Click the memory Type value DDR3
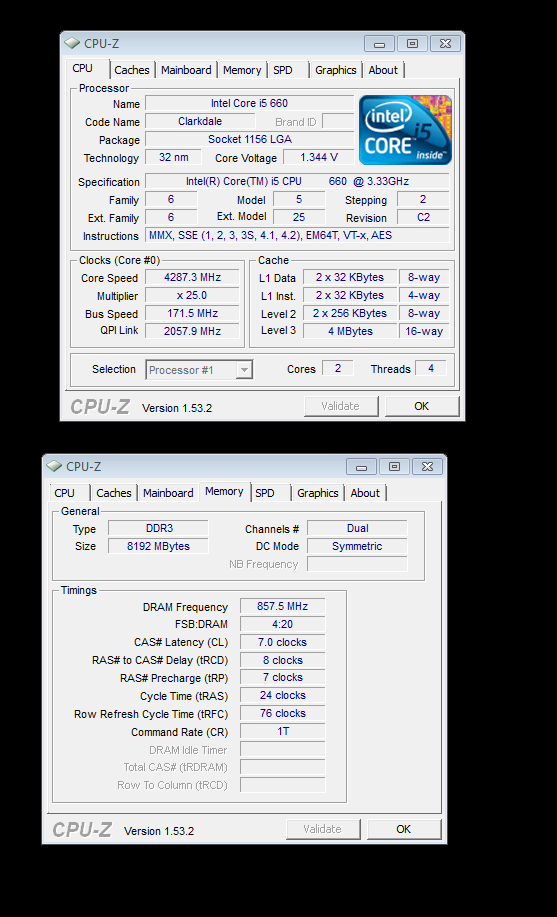 [159, 528]
